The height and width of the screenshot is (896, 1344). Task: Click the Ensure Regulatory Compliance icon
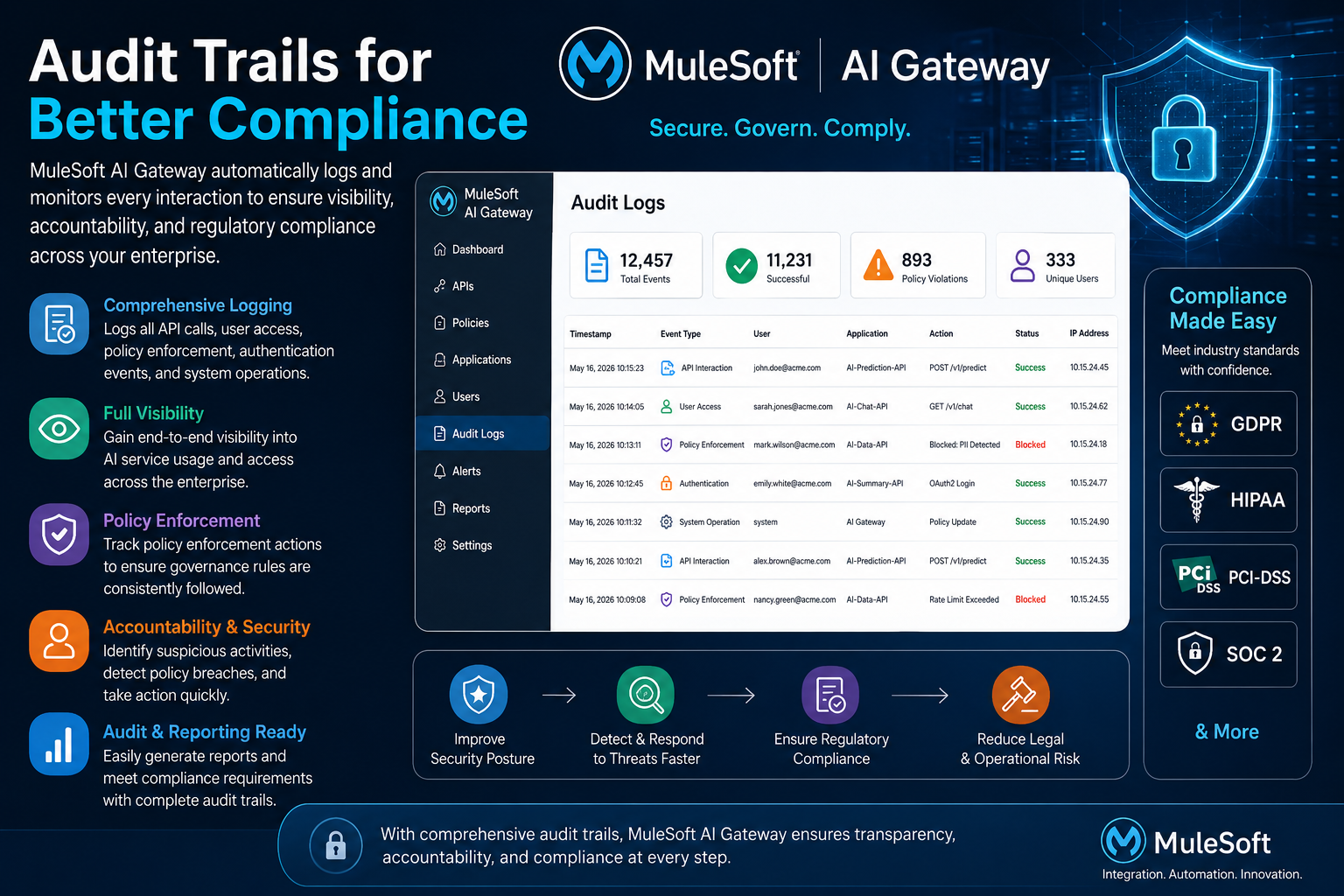pos(830,695)
